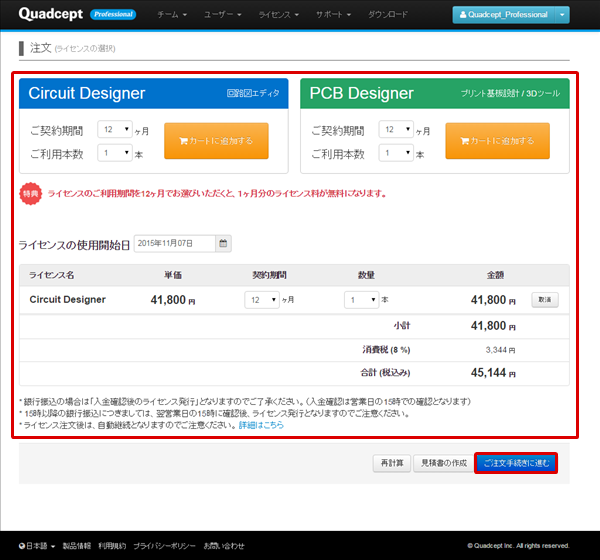This screenshot has width=600, height=560.
Task: Click the 特典 red badge icon
Action: pyautogui.click(x=31, y=194)
